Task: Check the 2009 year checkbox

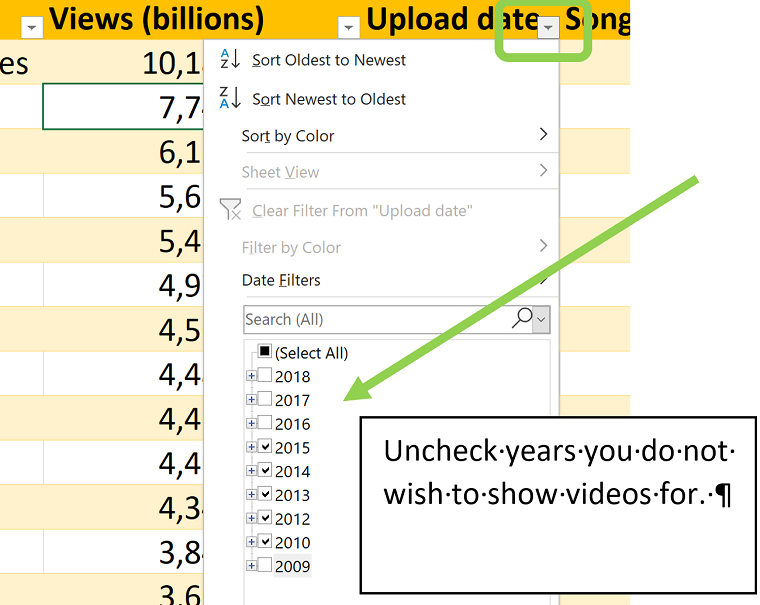Action: (x=265, y=564)
